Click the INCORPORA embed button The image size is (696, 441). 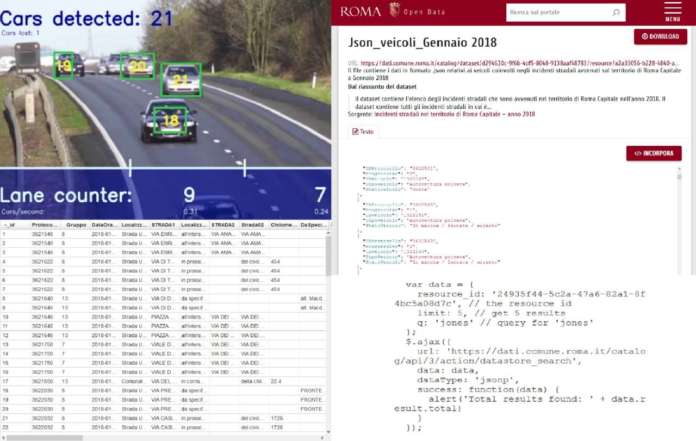pos(654,153)
